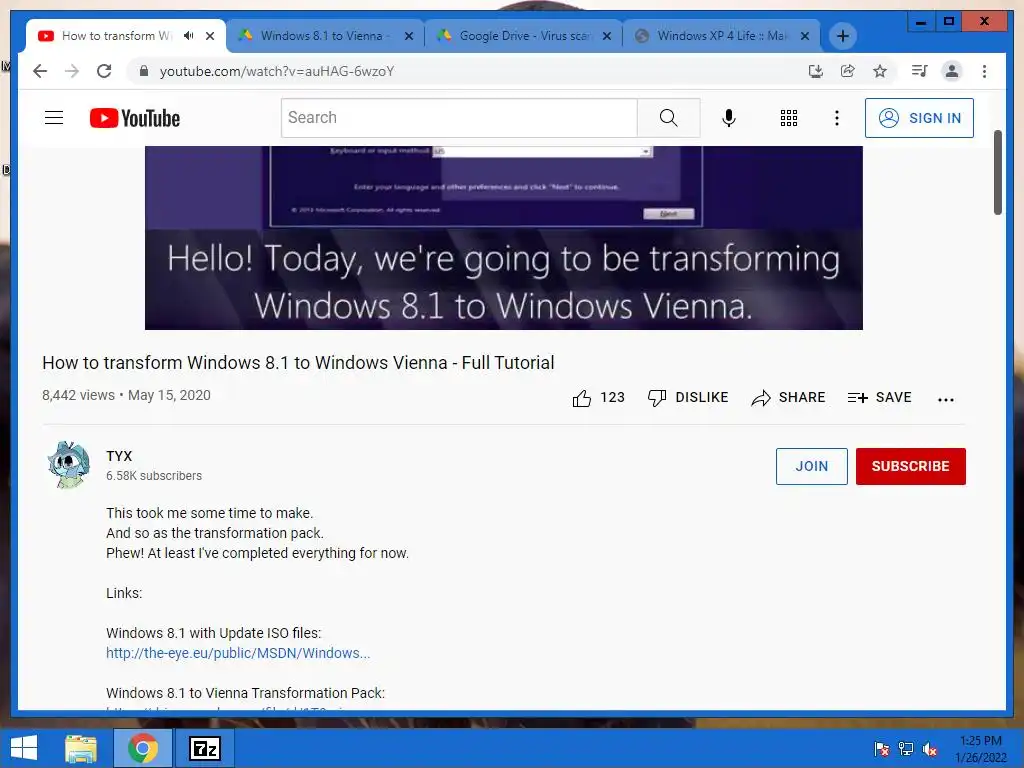Switch to Windows XP 4 Life tab
This screenshot has width=1024, height=768.
[722, 36]
